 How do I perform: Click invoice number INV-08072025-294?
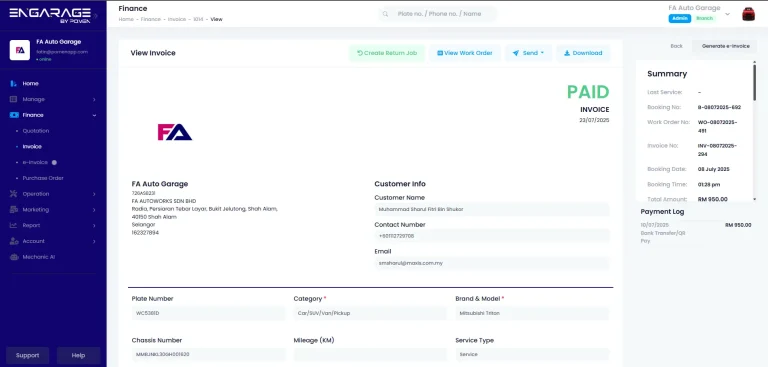click(x=718, y=150)
